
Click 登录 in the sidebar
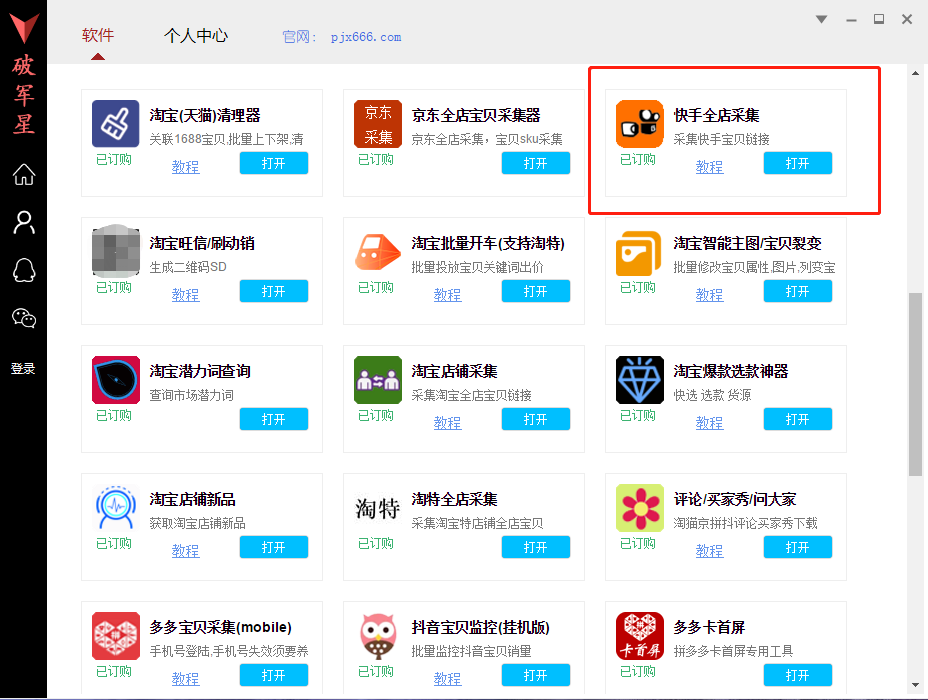(x=23, y=369)
